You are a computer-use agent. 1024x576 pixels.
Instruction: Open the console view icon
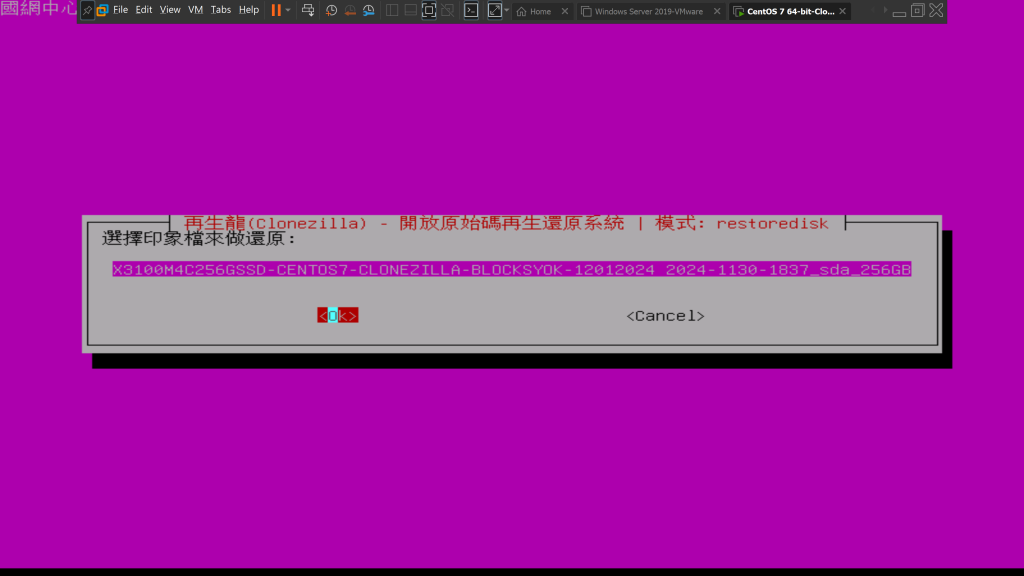coord(470,10)
